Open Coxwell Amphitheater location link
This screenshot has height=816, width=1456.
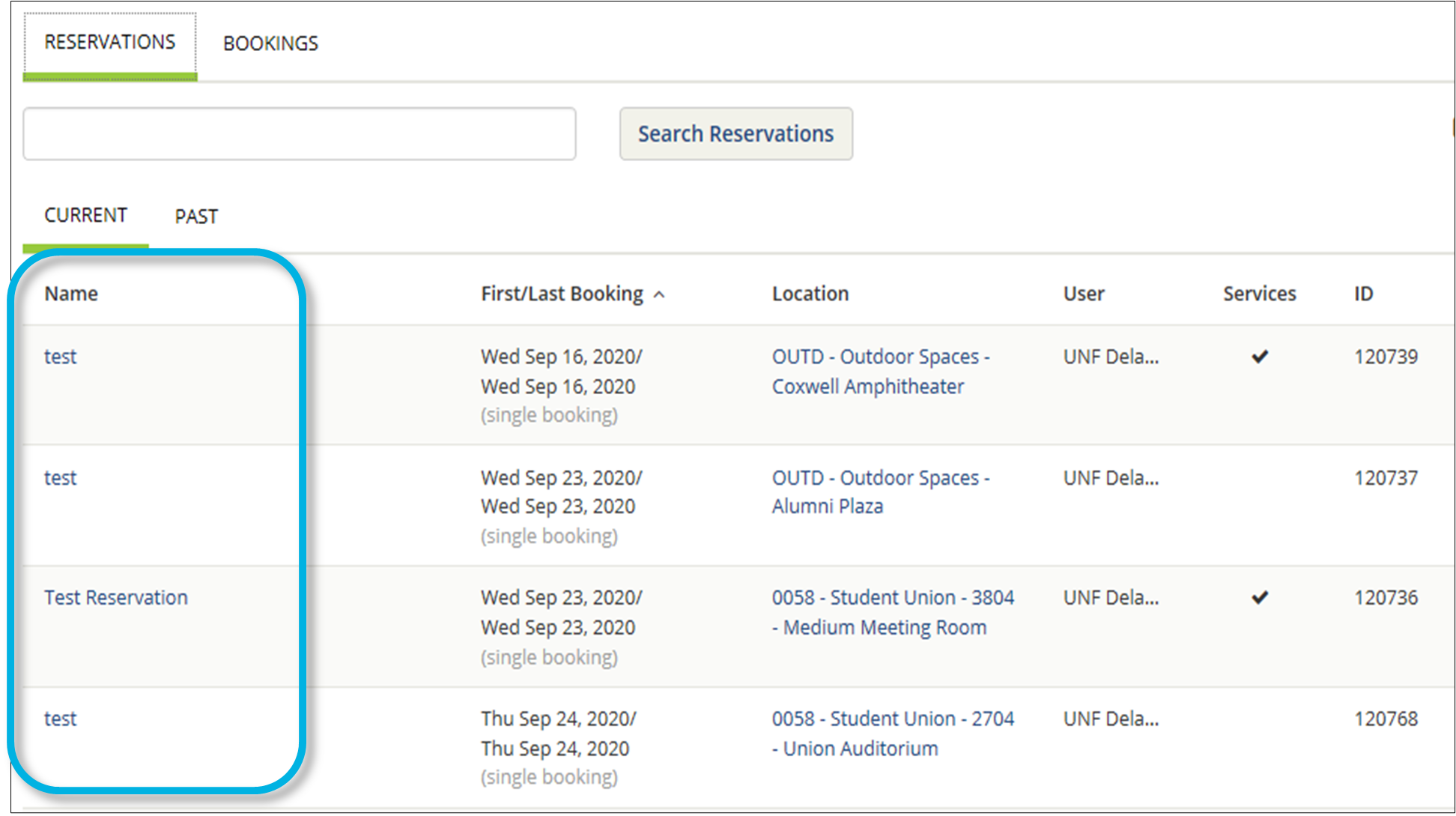tap(881, 372)
